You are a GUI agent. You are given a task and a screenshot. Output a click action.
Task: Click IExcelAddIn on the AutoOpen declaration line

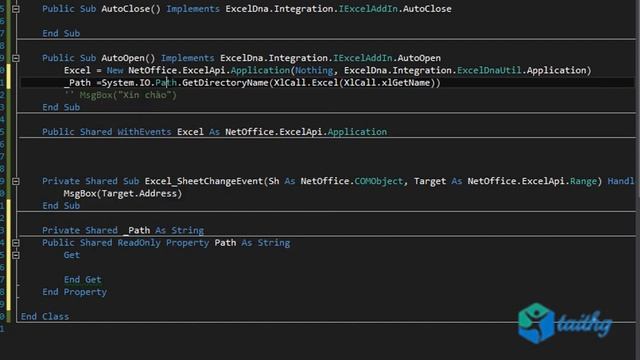coord(363,58)
